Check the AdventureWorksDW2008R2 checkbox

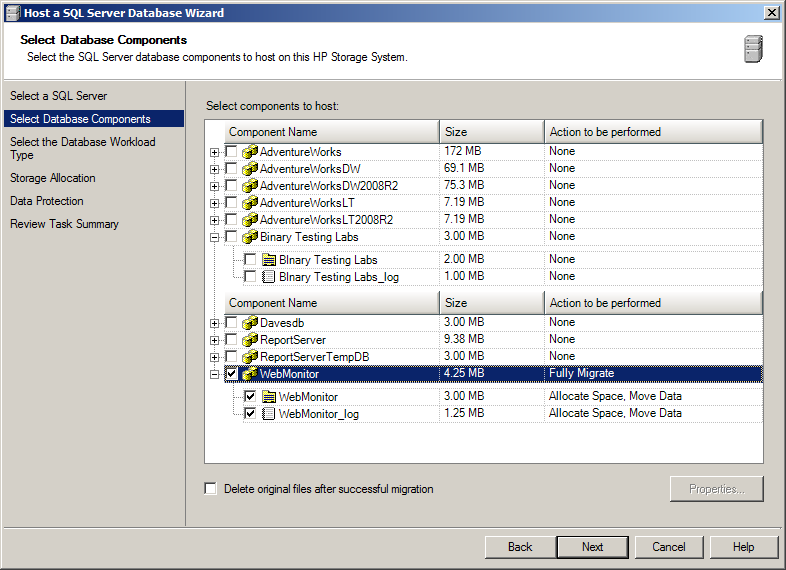(231, 185)
